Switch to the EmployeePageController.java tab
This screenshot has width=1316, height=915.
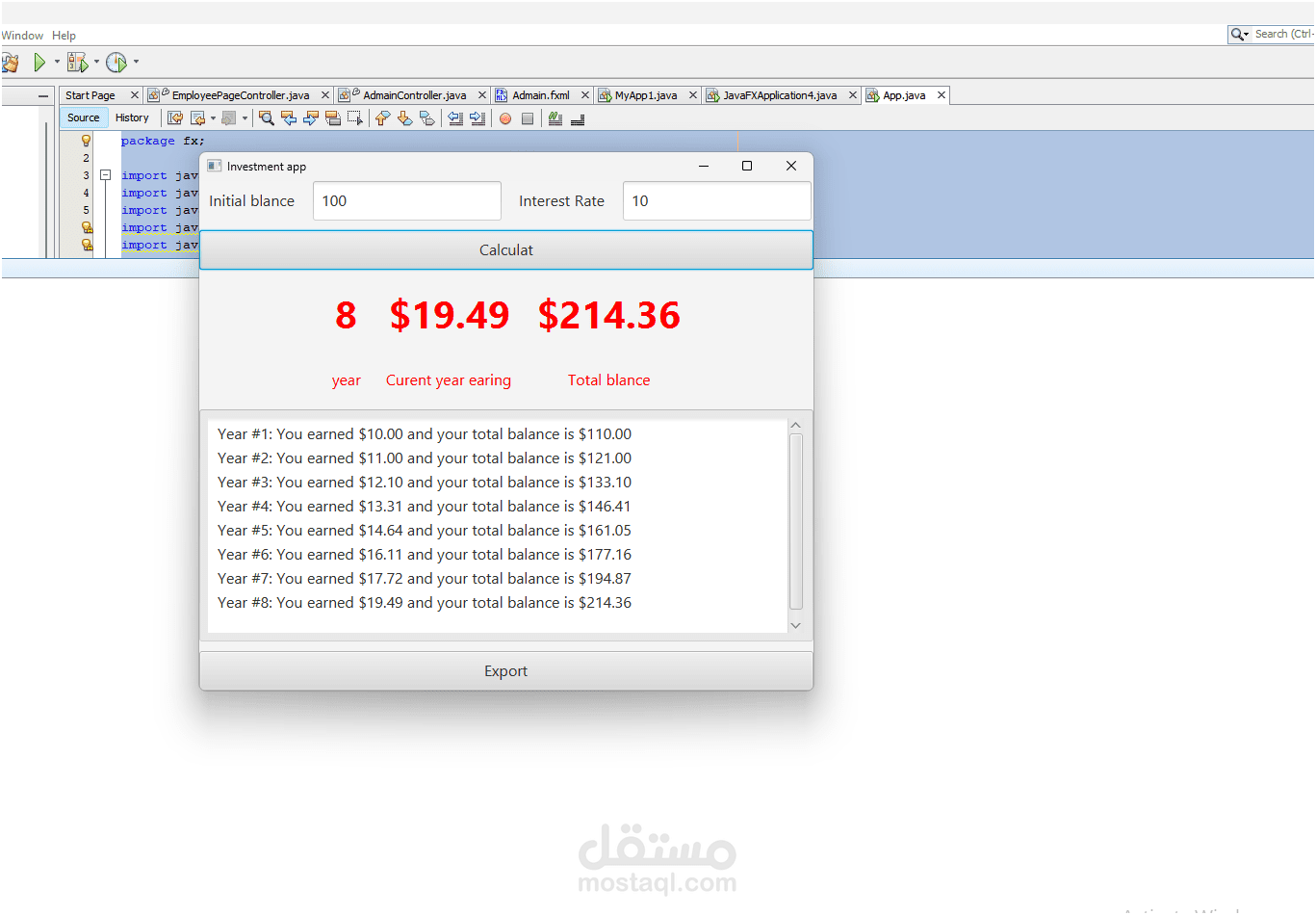240,95
